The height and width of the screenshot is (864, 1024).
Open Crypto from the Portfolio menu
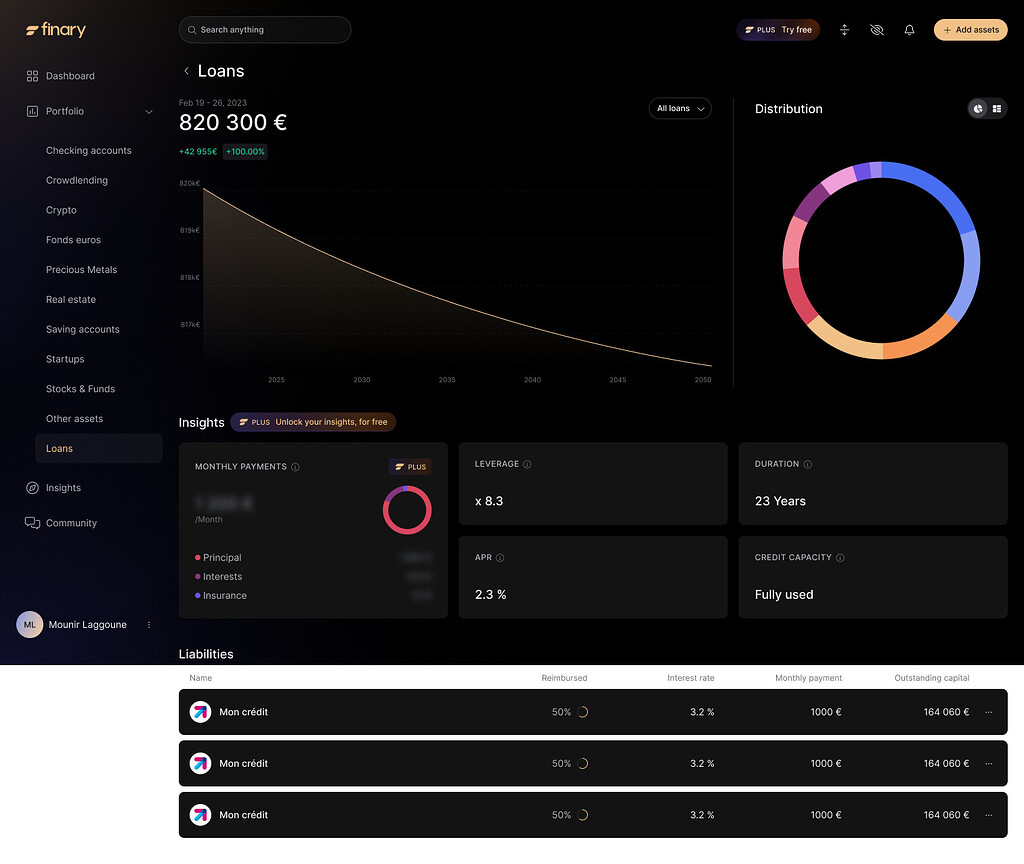62,210
